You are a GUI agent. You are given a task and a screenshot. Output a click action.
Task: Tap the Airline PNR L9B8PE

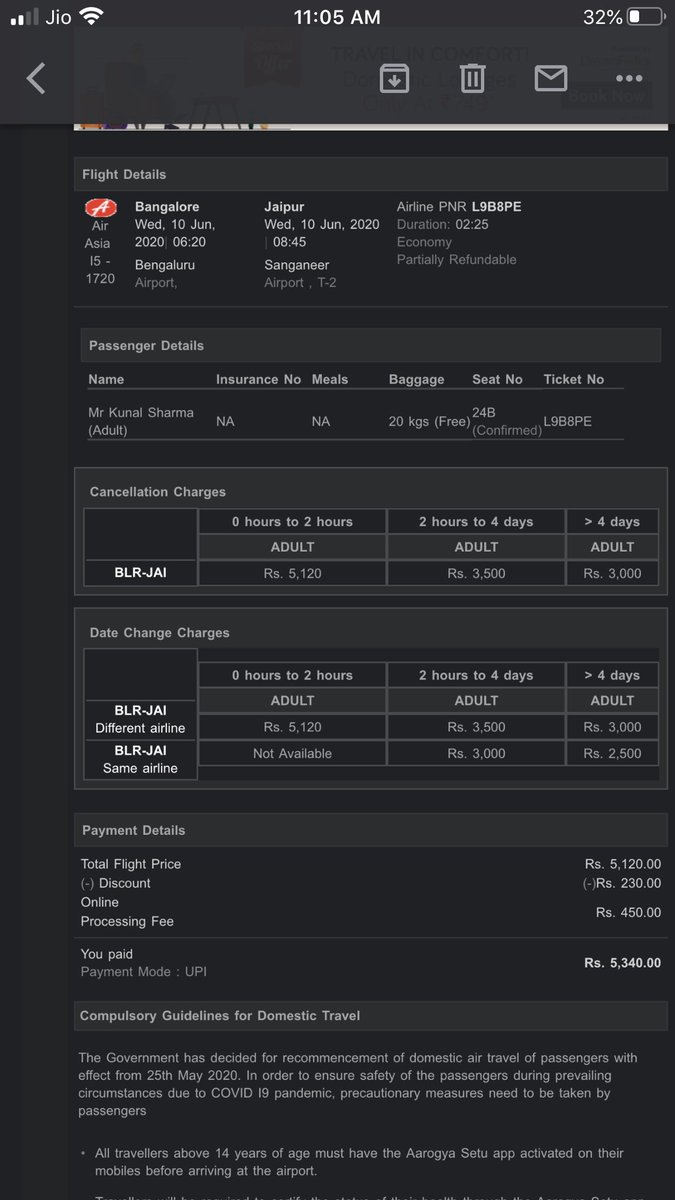click(x=459, y=207)
